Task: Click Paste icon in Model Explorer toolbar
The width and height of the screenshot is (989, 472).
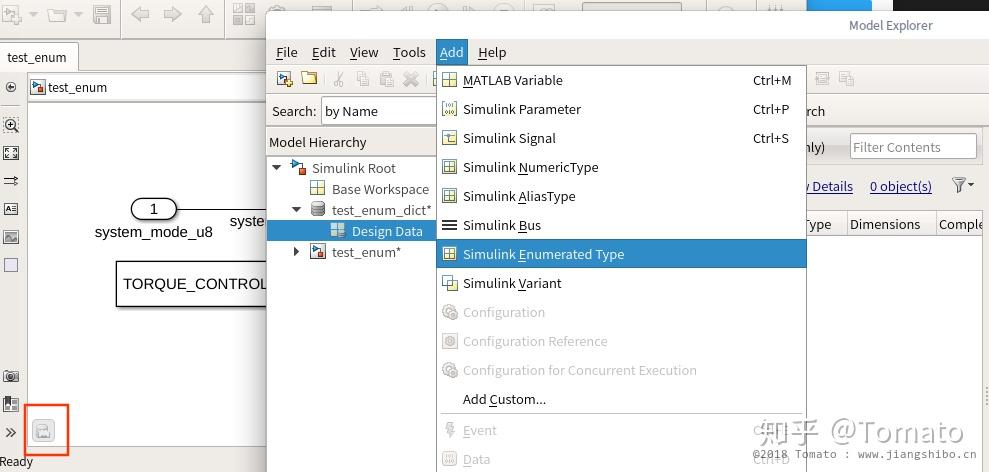Action: click(387, 79)
